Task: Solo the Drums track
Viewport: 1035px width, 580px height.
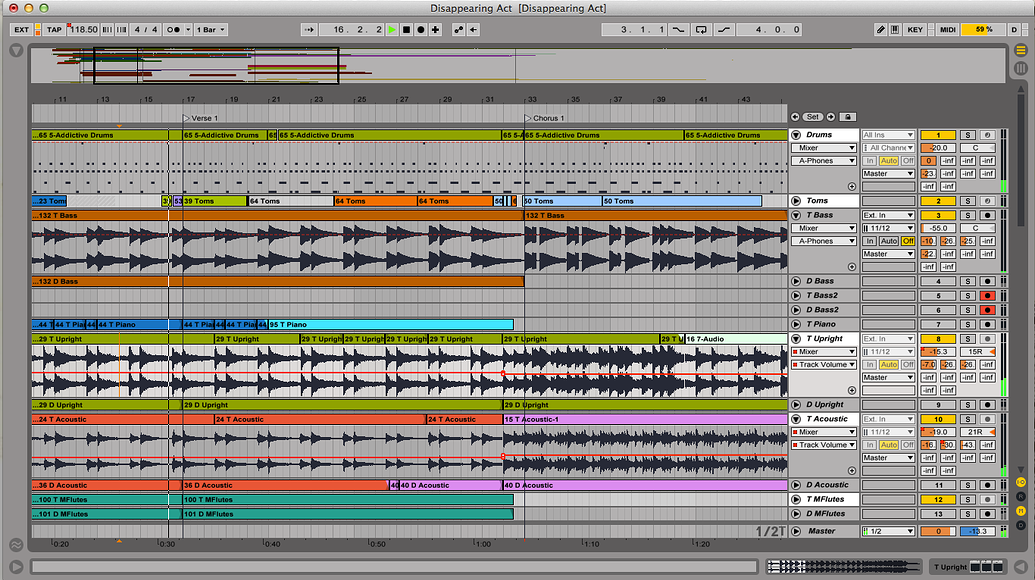Action: pyautogui.click(x=968, y=135)
